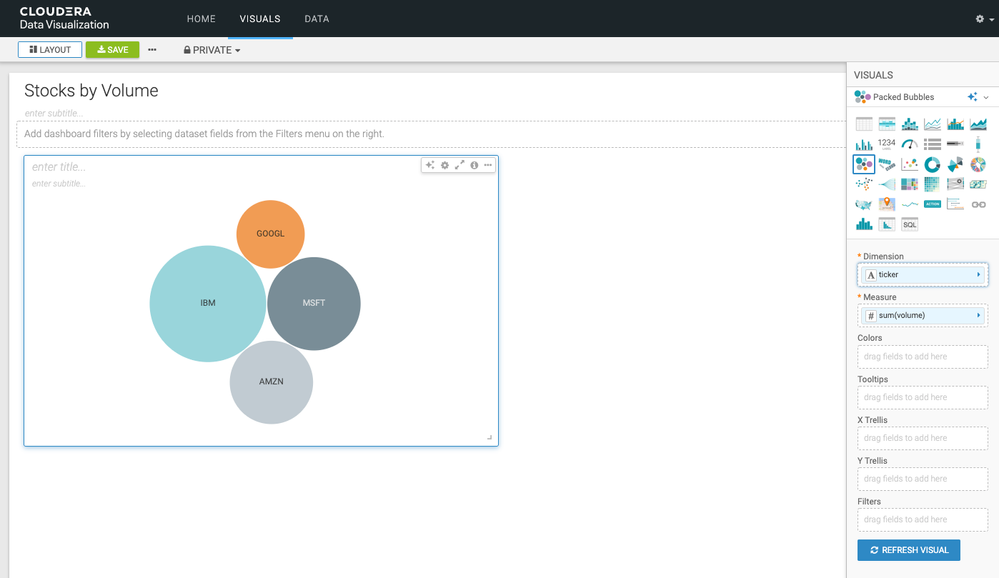Select the ACTION visual type icon

pyautogui.click(x=933, y=204)
